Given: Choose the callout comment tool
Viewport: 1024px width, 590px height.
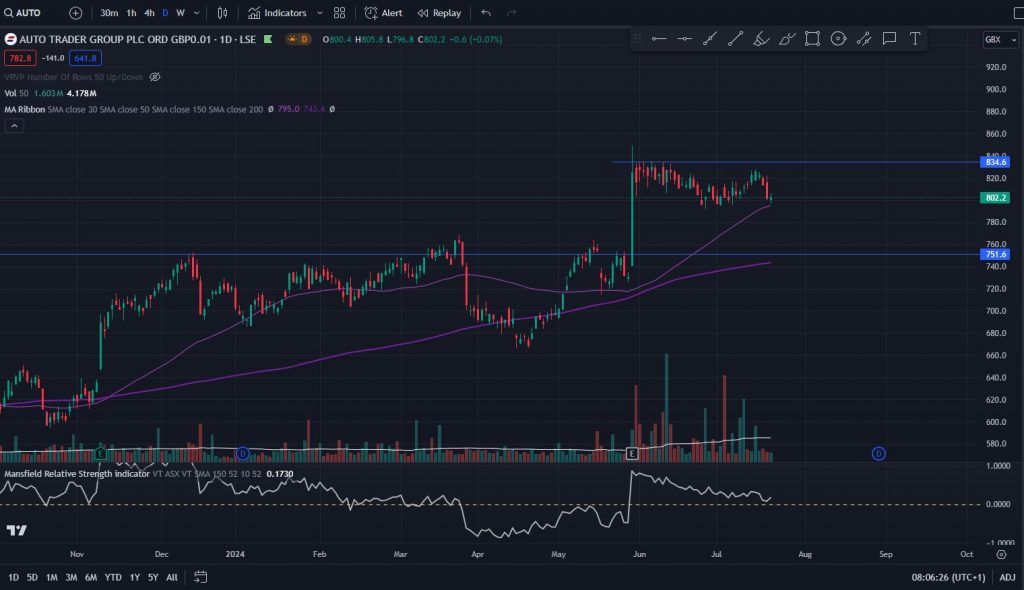Looking at the screenshot, I should pos(888,39).
